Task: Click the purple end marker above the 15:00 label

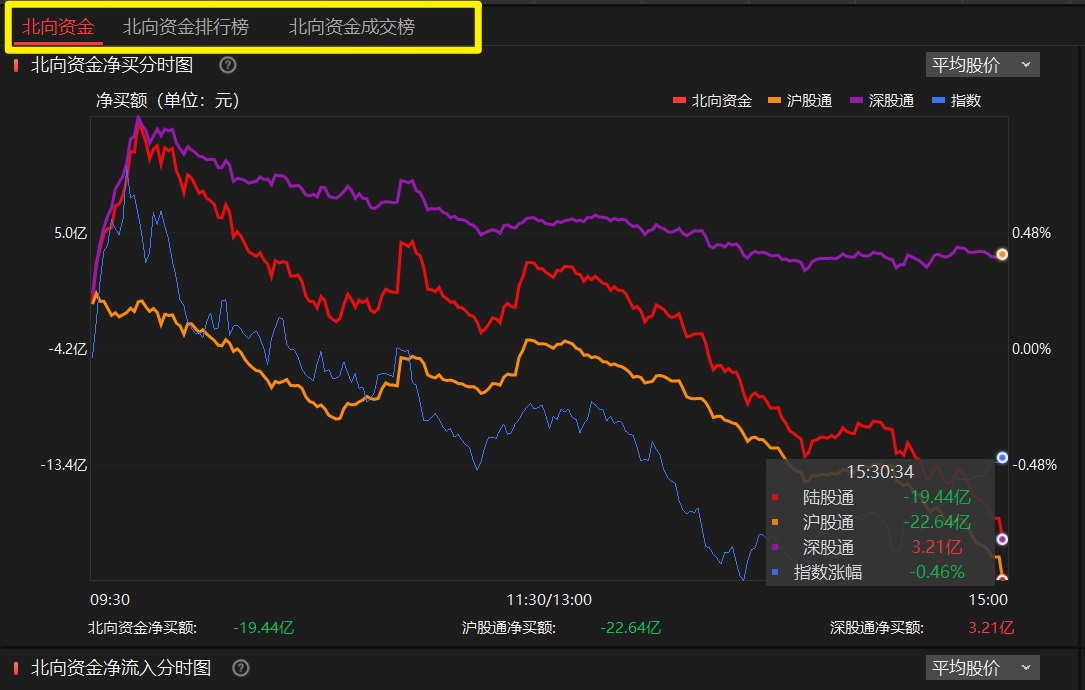Action: point(1002,539)
